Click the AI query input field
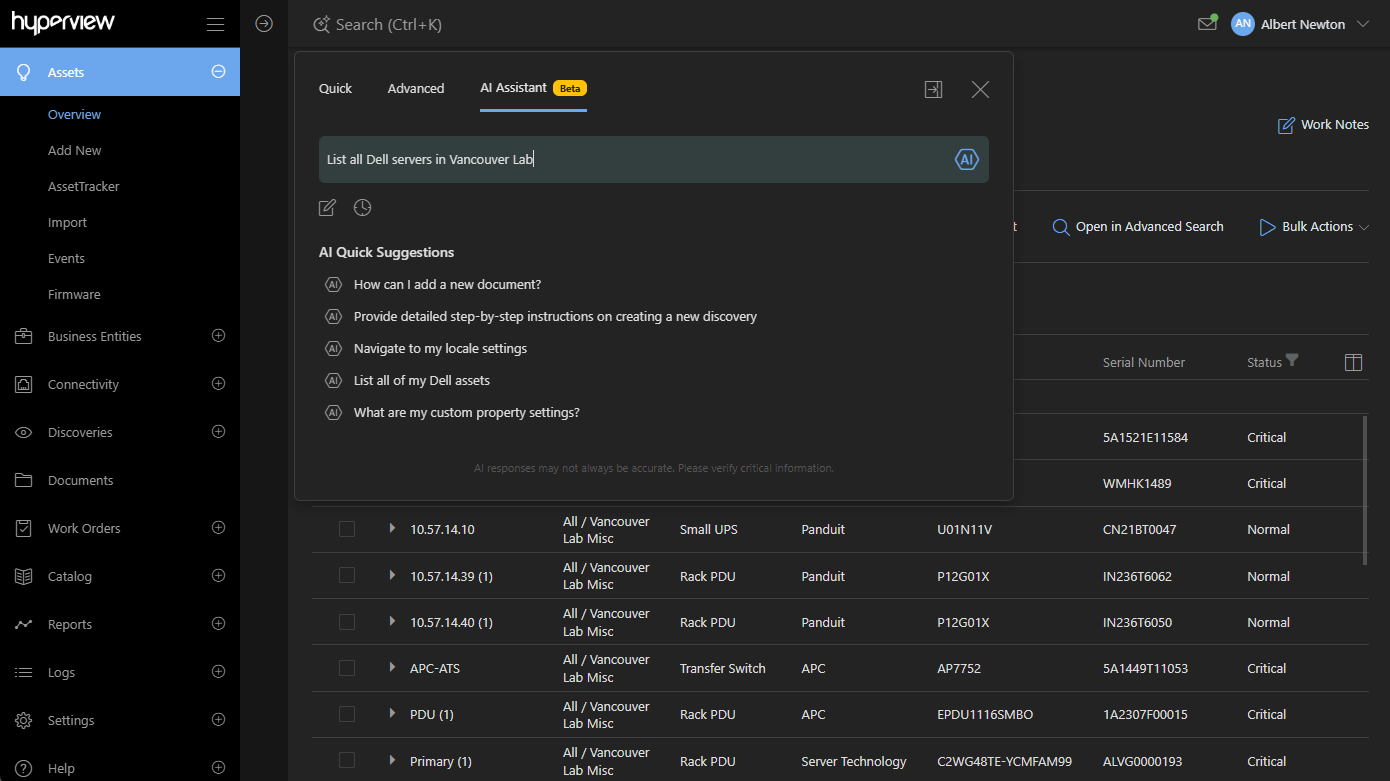 (630, 160)
